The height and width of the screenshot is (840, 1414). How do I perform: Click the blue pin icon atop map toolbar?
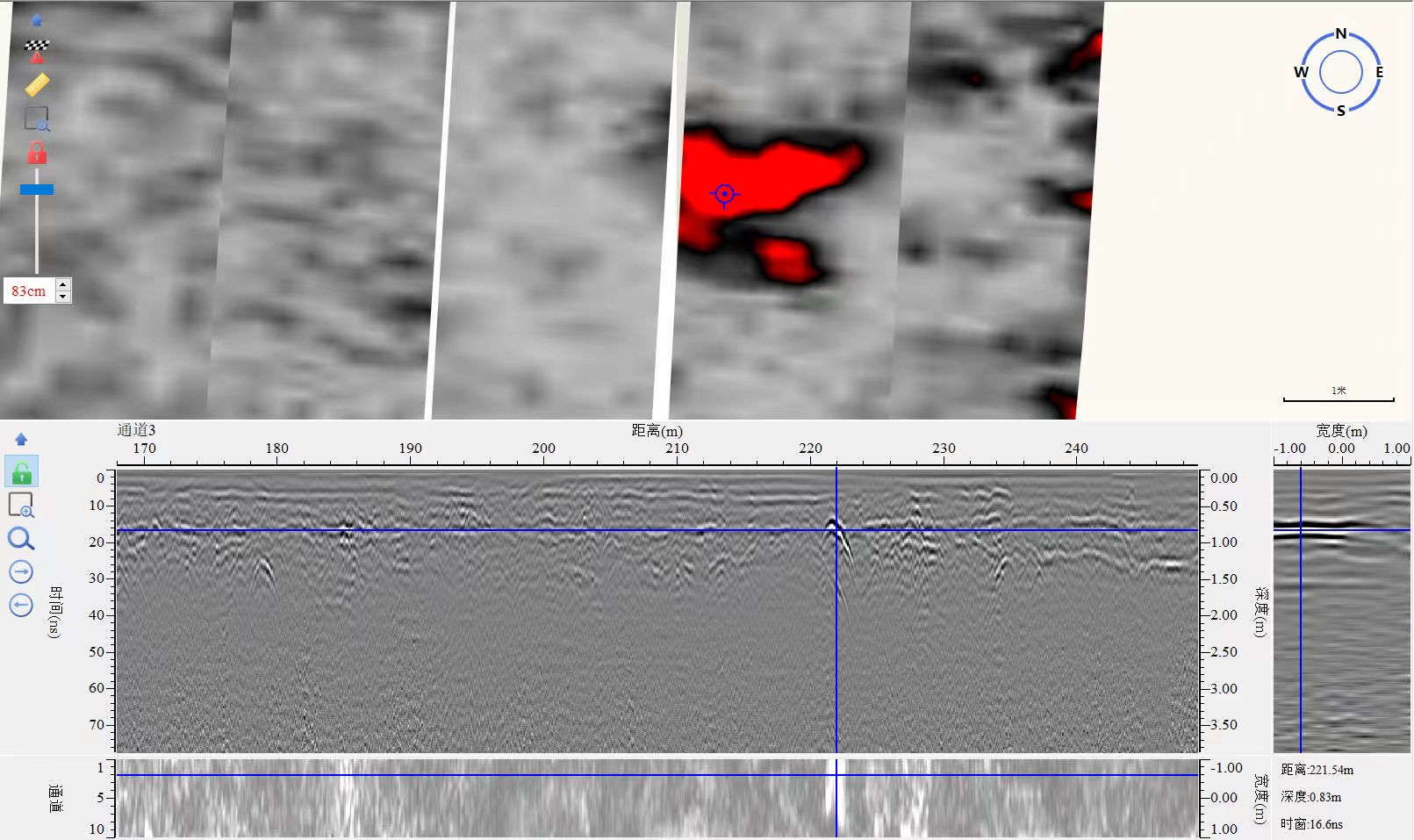[x=37, y=19]
